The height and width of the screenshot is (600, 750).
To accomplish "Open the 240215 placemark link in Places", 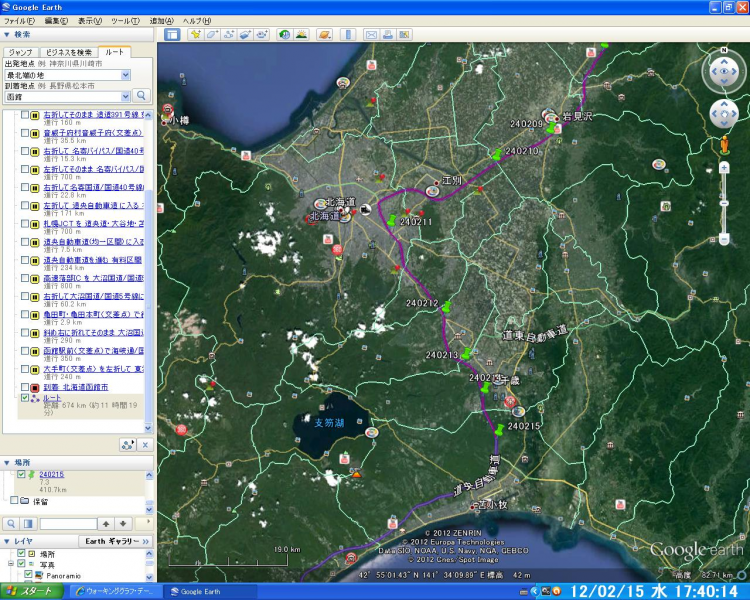I will pyautogui.click(x=52, y=474).
